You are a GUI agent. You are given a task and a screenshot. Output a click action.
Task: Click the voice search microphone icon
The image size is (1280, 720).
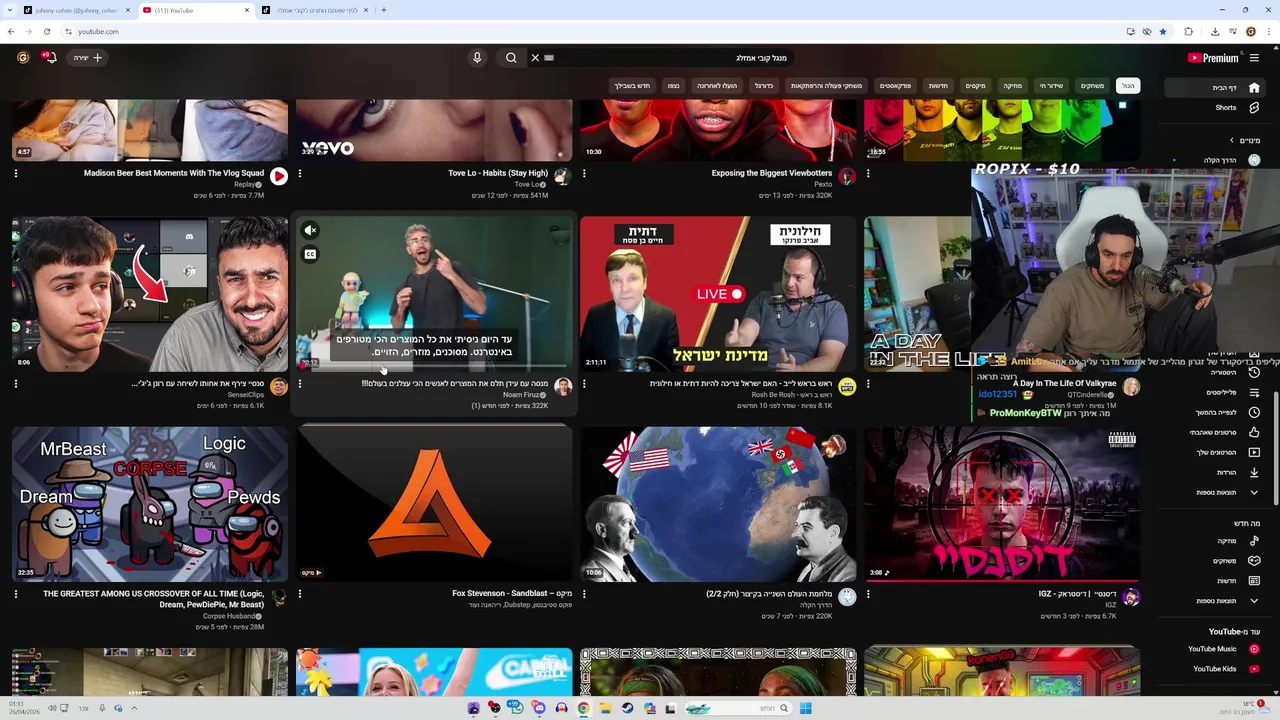click(477, 58)
